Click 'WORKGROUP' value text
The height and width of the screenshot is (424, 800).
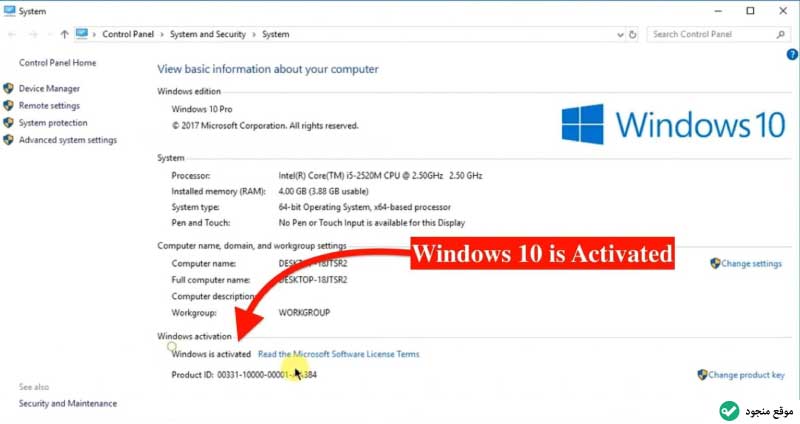click(x=304, y=312)
